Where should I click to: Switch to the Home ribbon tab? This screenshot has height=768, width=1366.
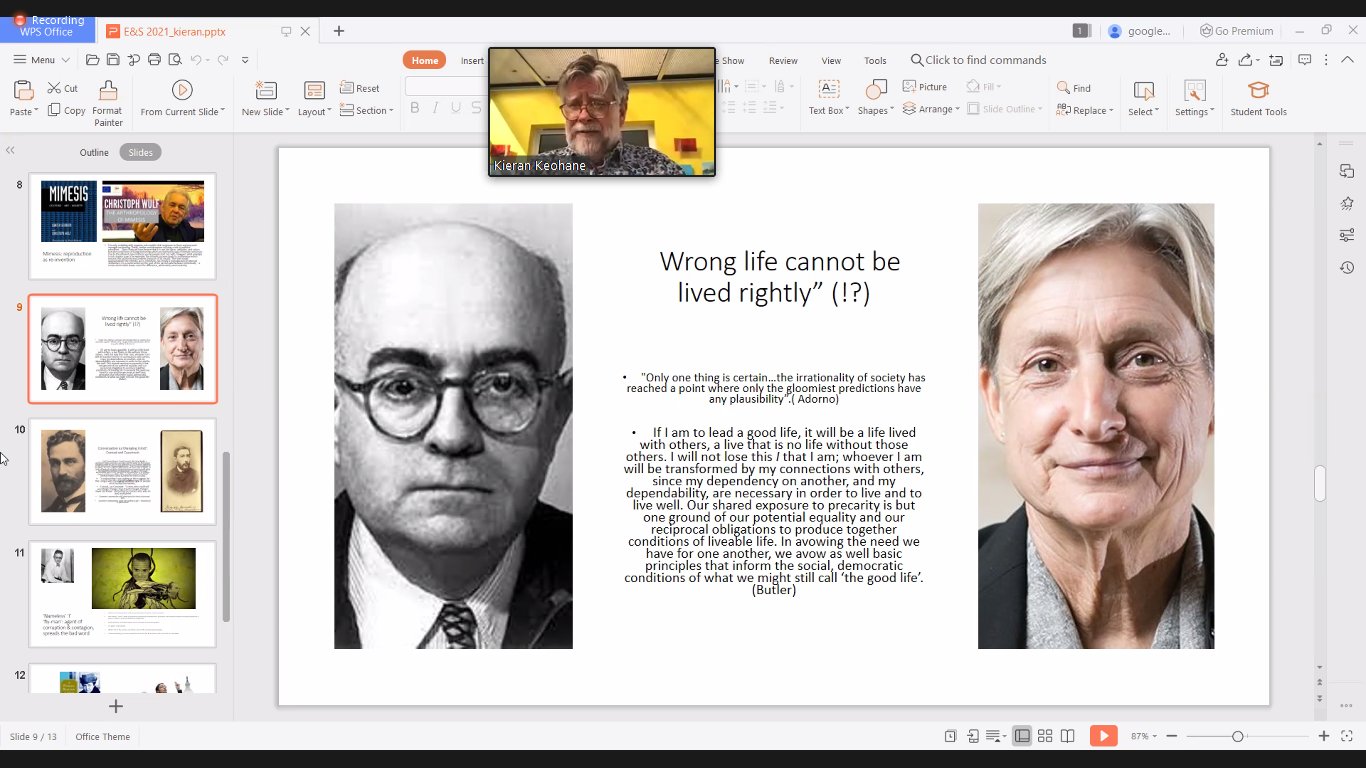coord(425,60)
